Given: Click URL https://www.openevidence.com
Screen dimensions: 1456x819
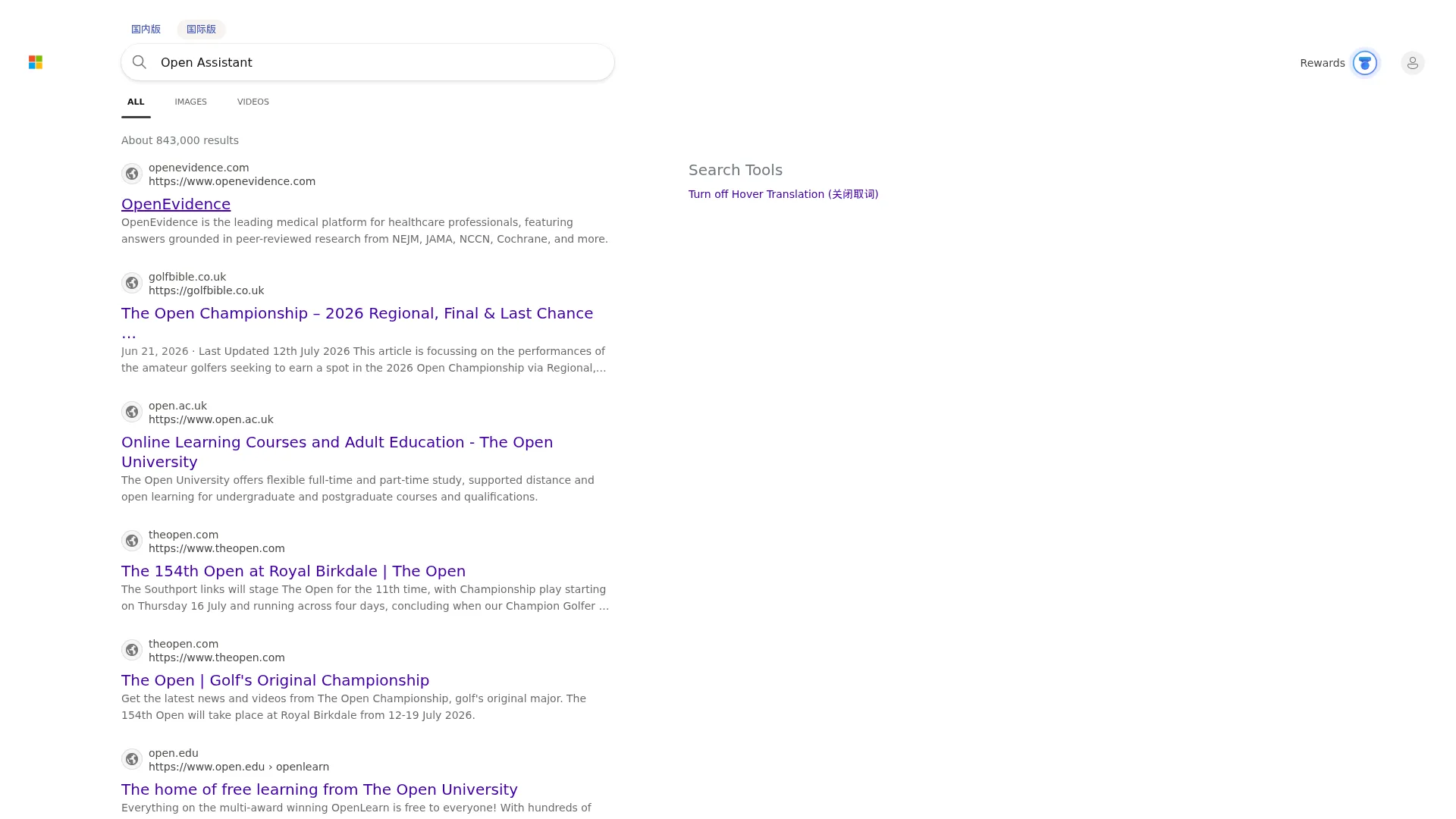Looking at the screenshot, I should coord(232,181).
